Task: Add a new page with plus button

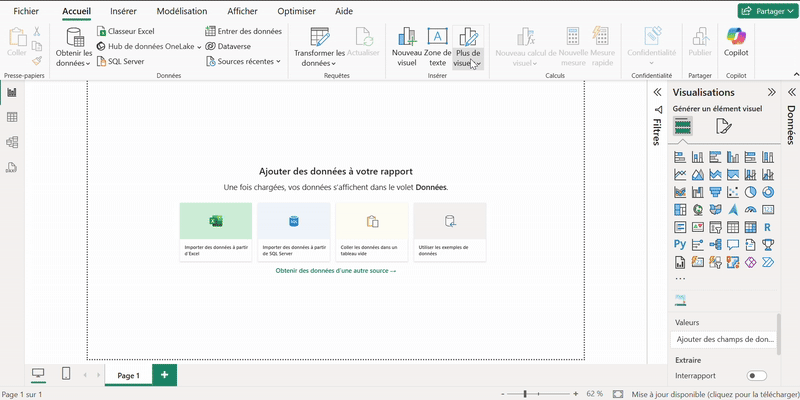Action: click(164, 375)
